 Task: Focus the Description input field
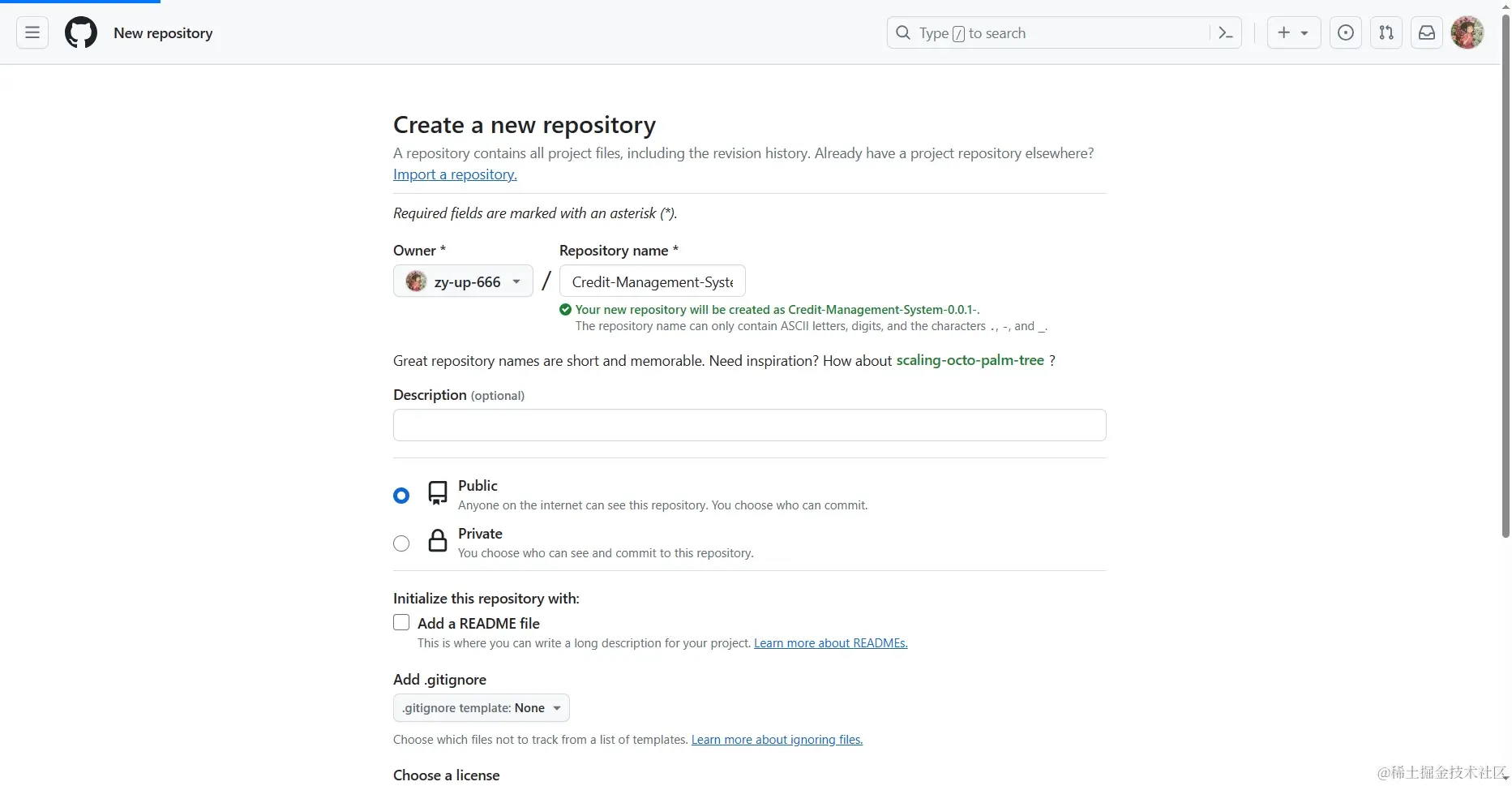[749, 425]
